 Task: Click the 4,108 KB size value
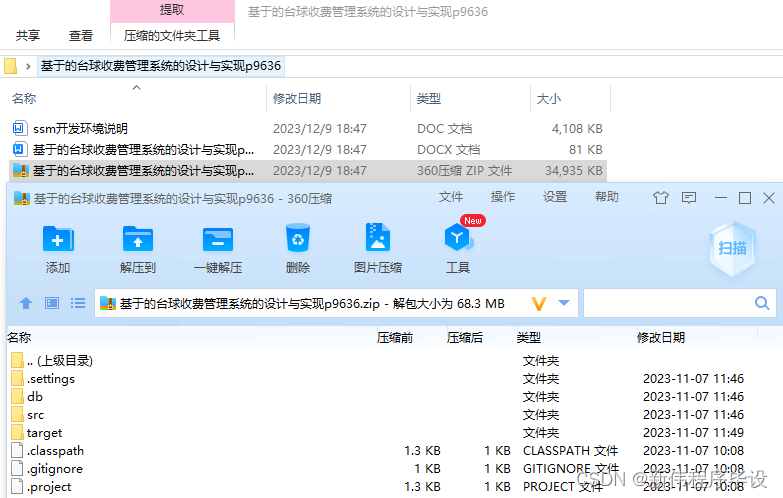[577, 128]
